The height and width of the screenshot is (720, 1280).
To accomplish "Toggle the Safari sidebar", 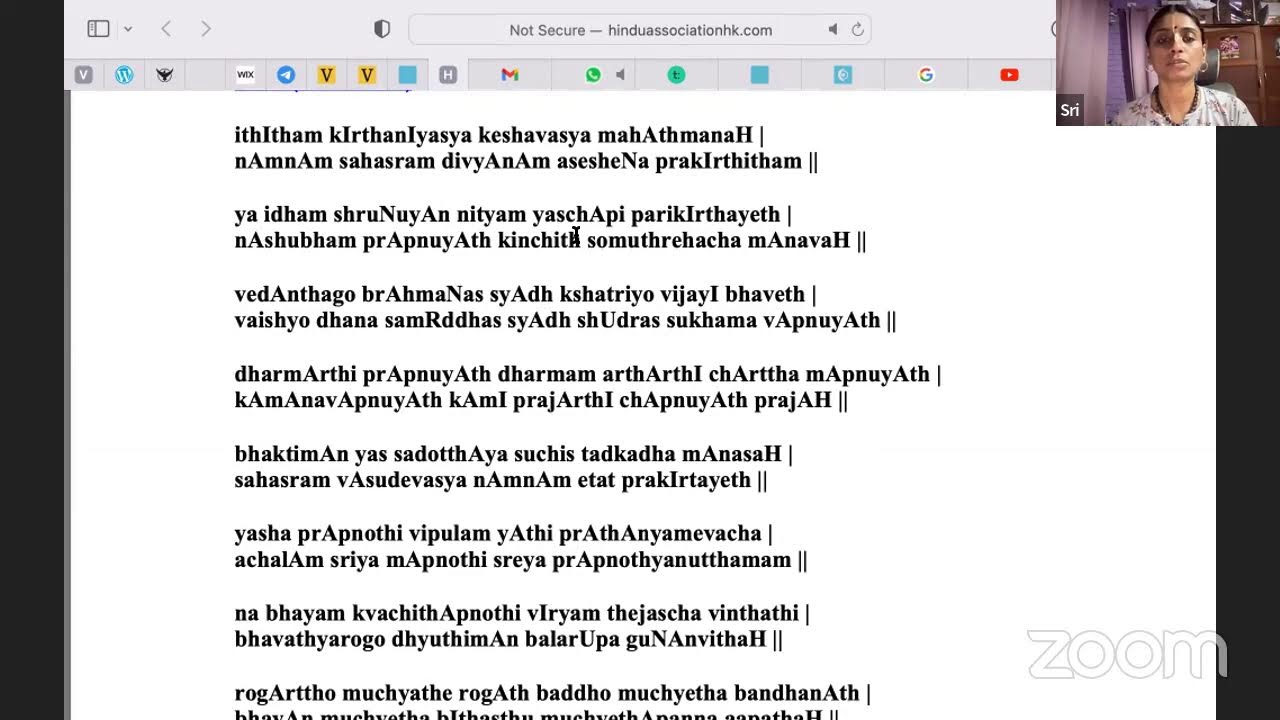I will (98, 29).
